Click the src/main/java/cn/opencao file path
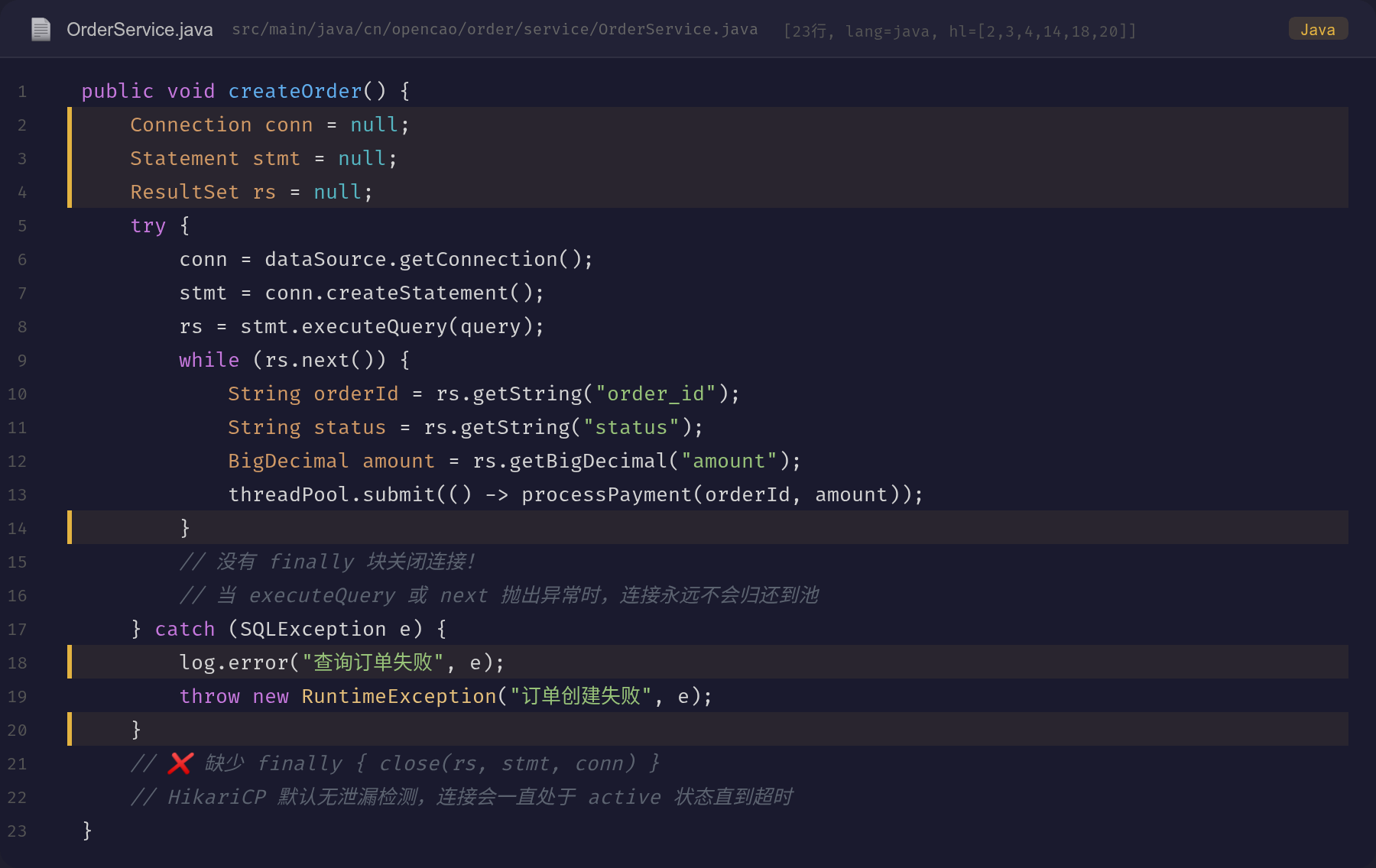The image size is (1376, 868). (x=495, y=30)
